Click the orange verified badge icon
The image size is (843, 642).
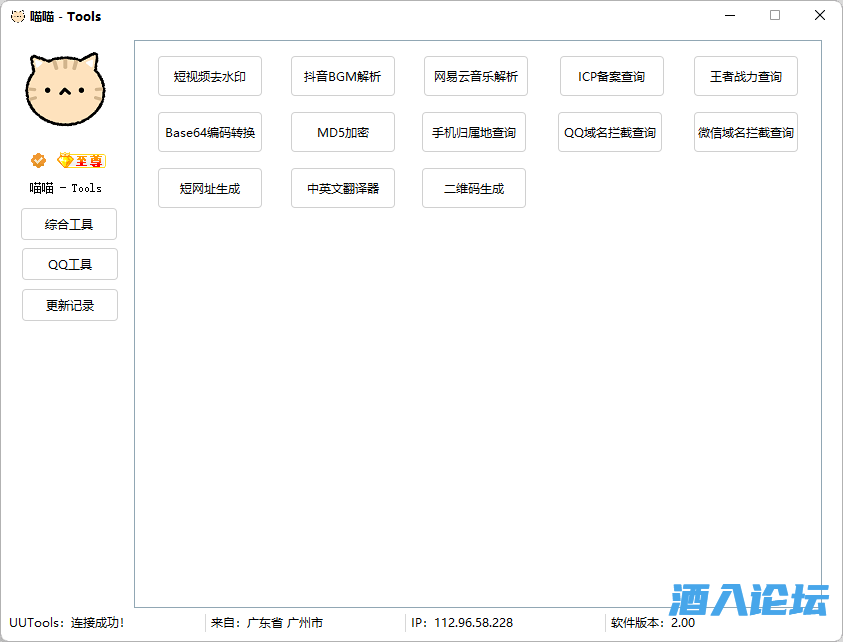38,160
